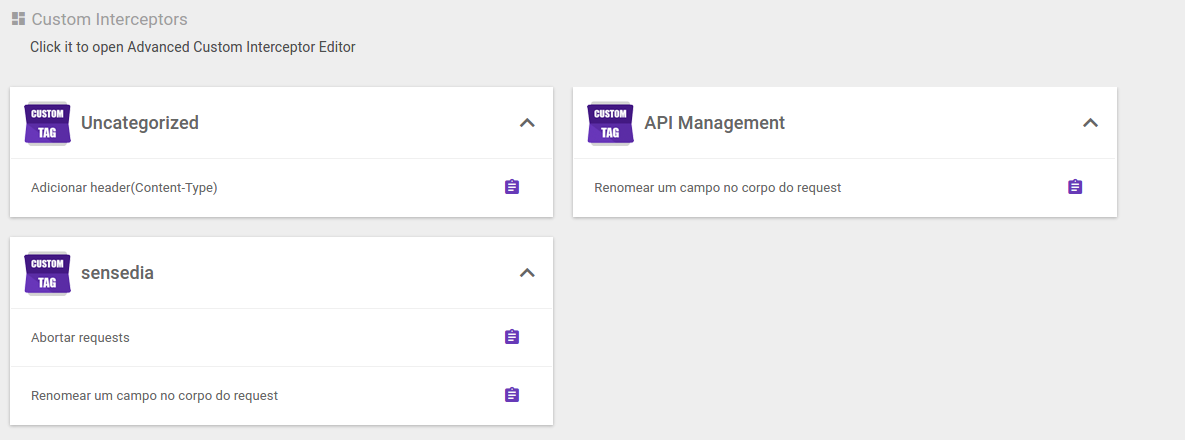Viewport: 1185px width, 440px height.
Task: Select the Abortar requests interceptor
Action: pyautogui.click(x=80, y=338)
